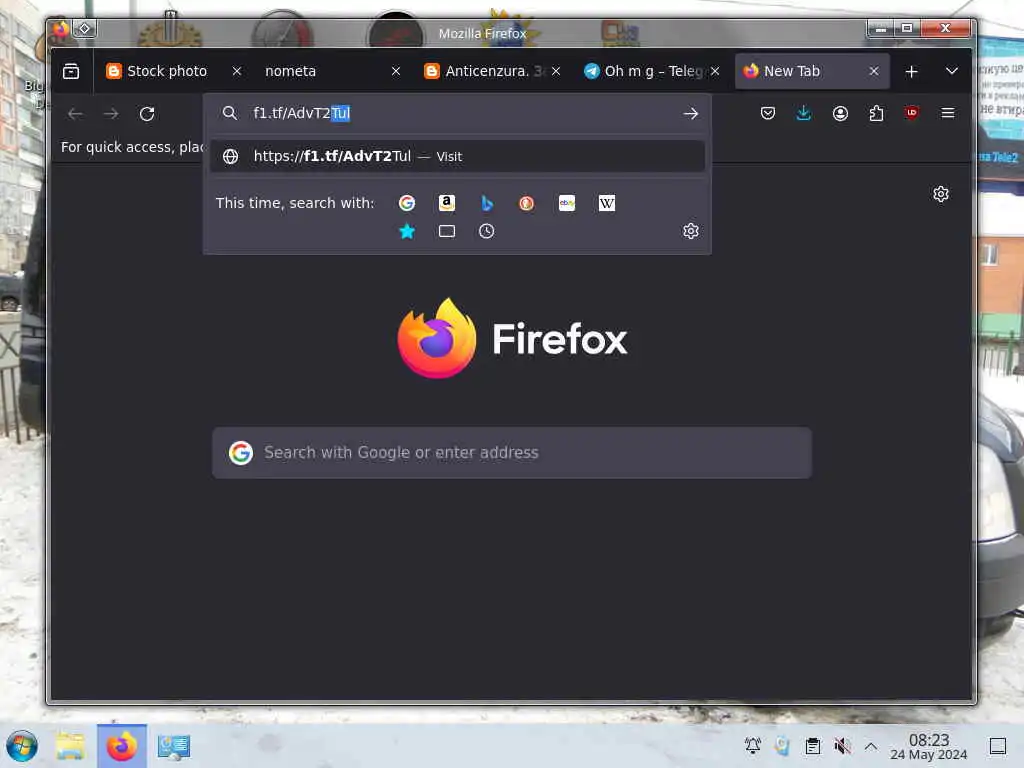
Task: Search in Bookmarks with star icon
Action: [x=407, y=231]
